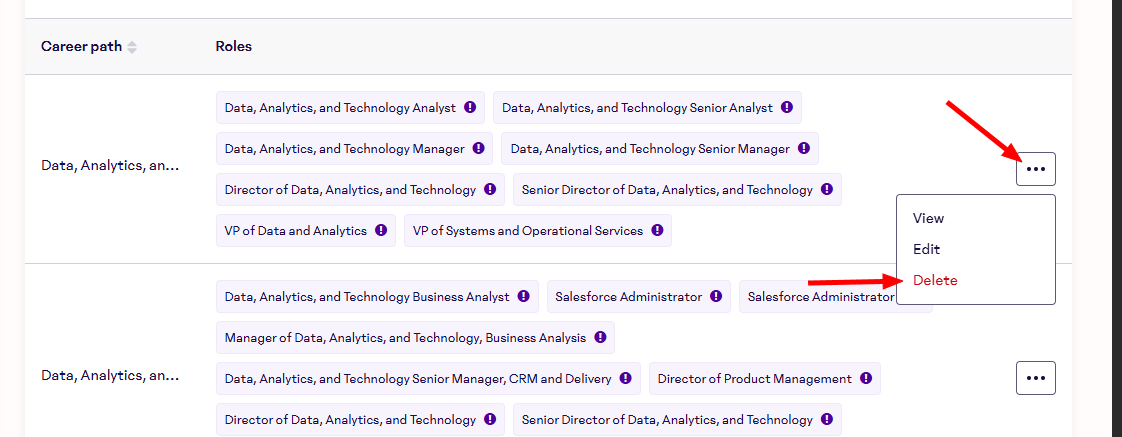The height and width of the screenshot is (437, 1122).
Task: Click warning icon on Data, Analytics, and Technology Senior Analyst
Action: tap(787, 108)
